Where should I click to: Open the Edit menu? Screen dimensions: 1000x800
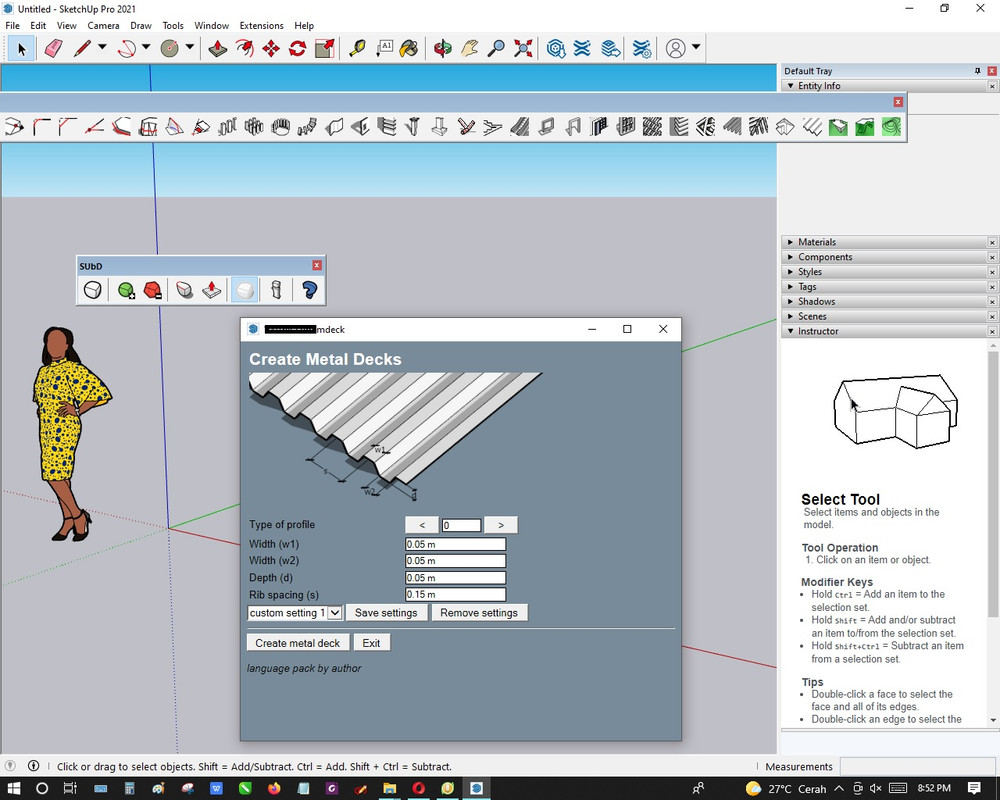tap(38, 26)
